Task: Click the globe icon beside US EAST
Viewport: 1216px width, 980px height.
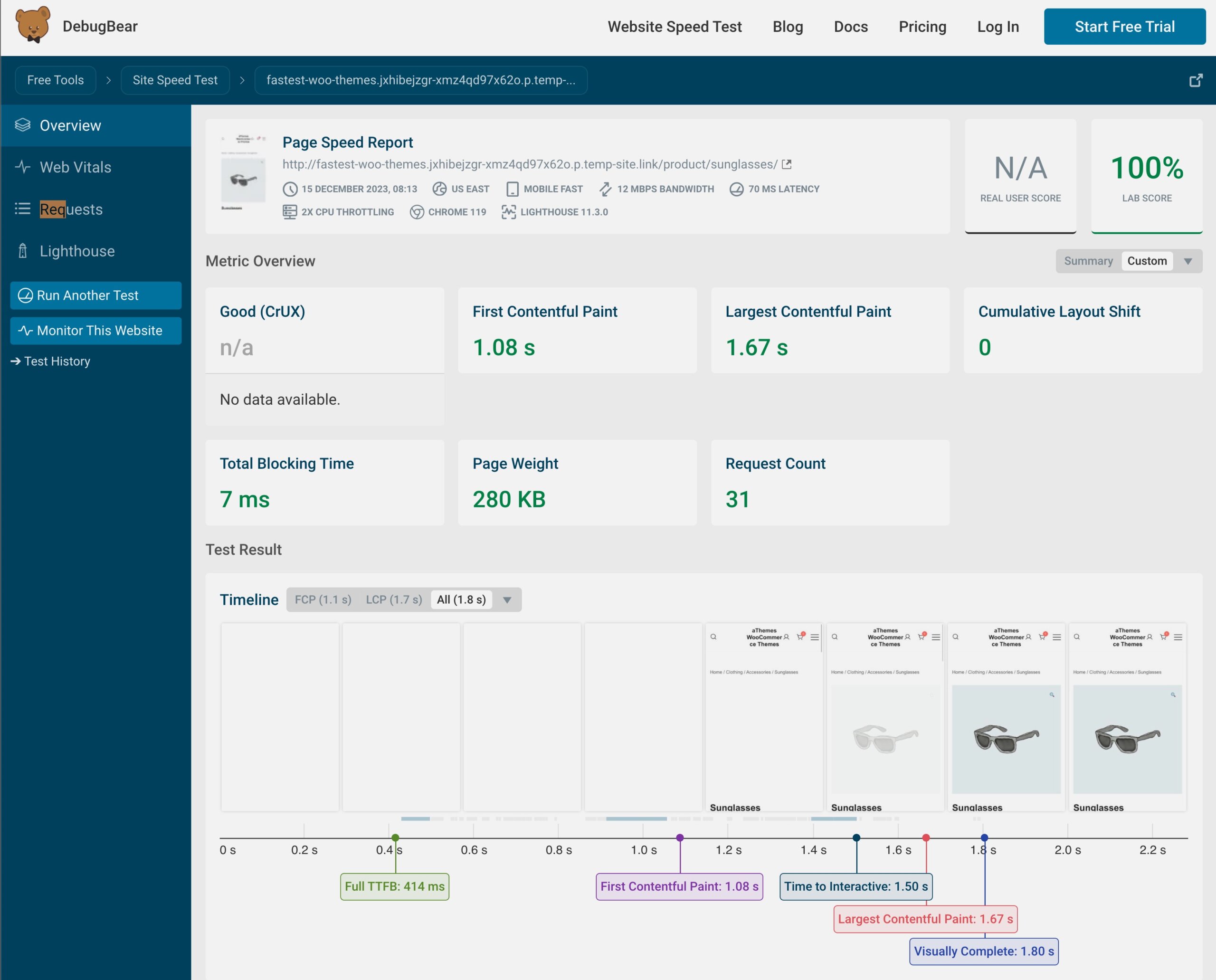Action: [x=439, y=189]
